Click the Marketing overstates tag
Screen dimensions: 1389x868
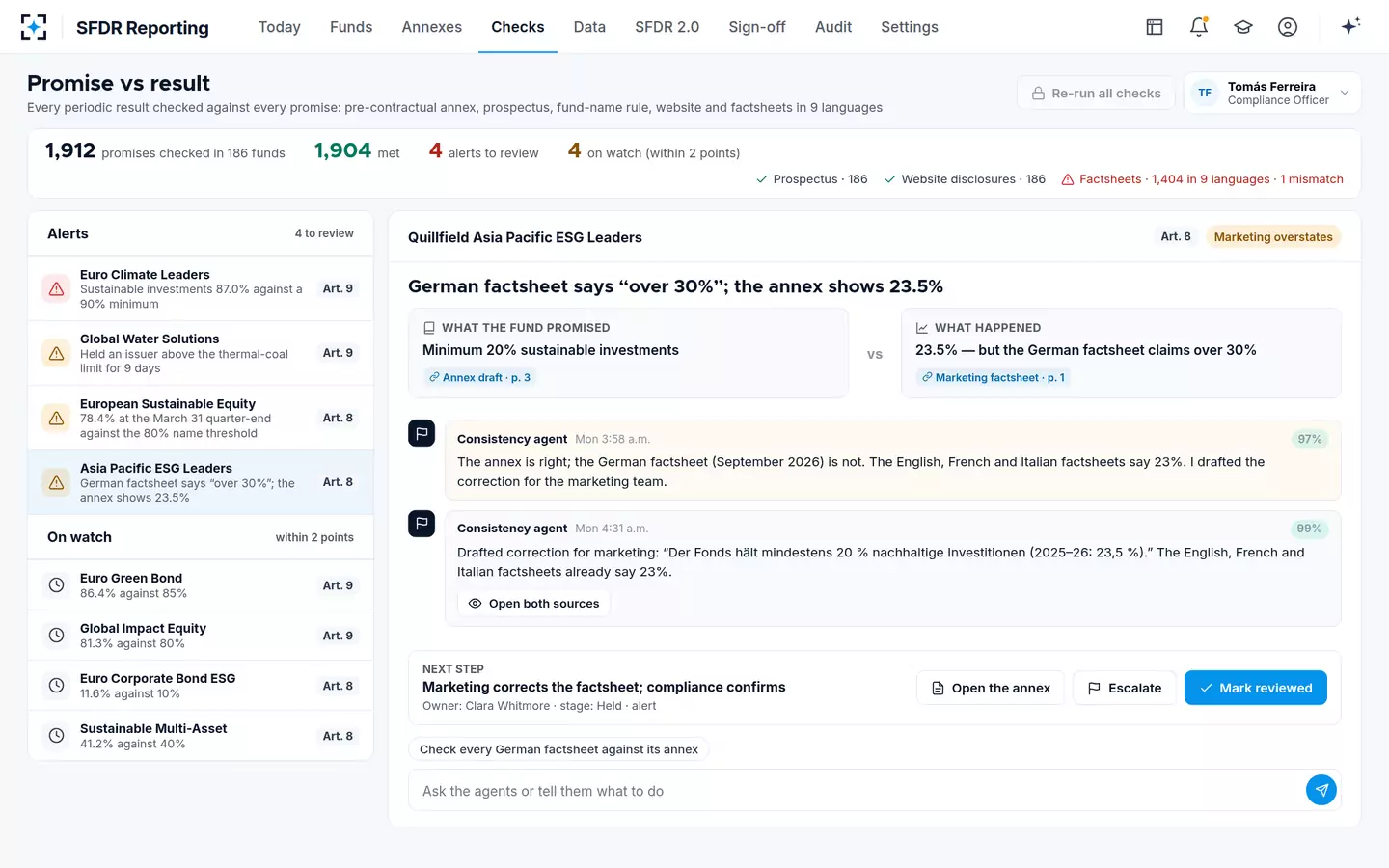pos(1273,236)
